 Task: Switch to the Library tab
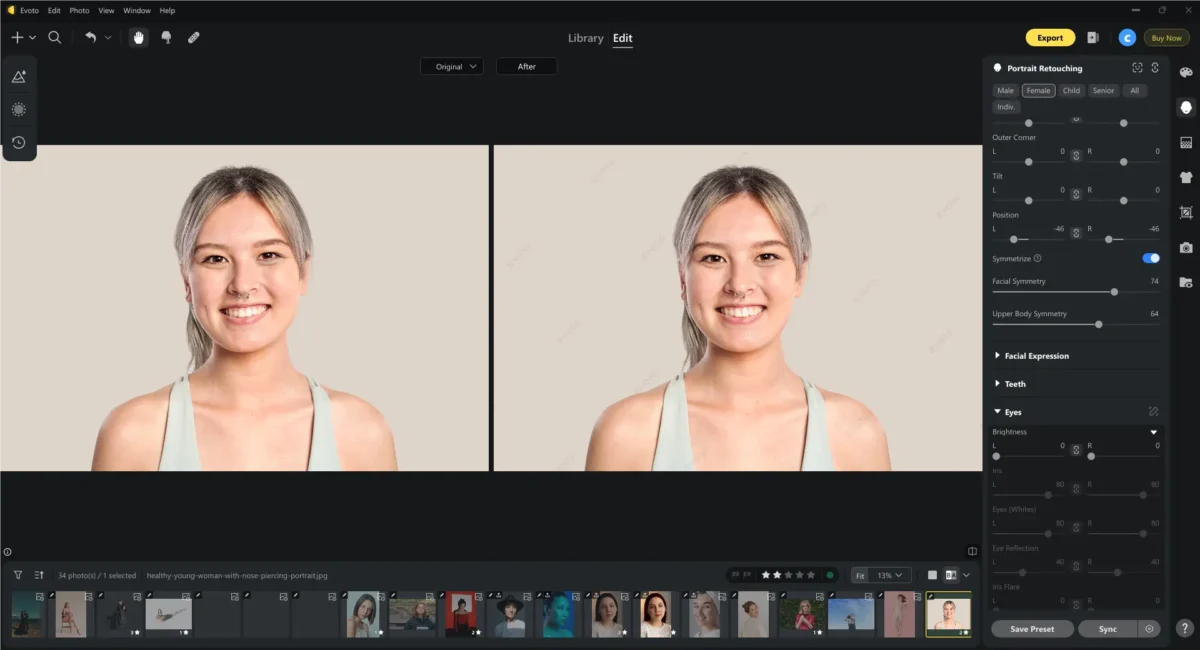586,38
